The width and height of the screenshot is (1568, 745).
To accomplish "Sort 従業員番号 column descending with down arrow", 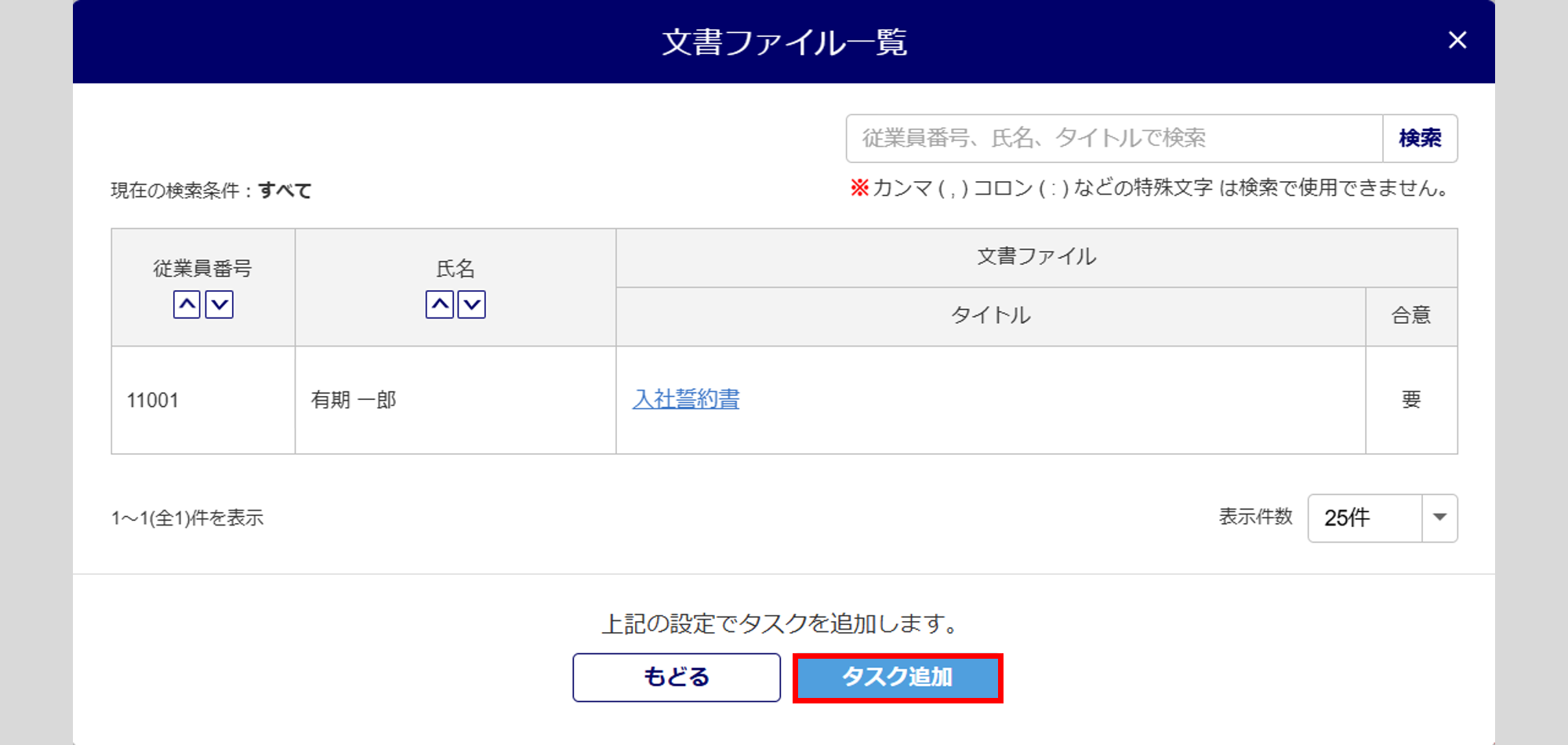I will (220, 304).
